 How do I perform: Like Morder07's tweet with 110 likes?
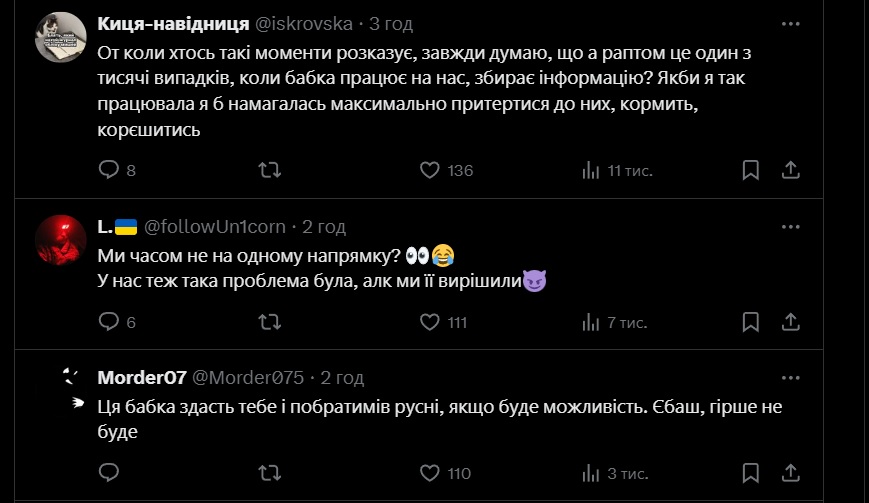point(430,472)
